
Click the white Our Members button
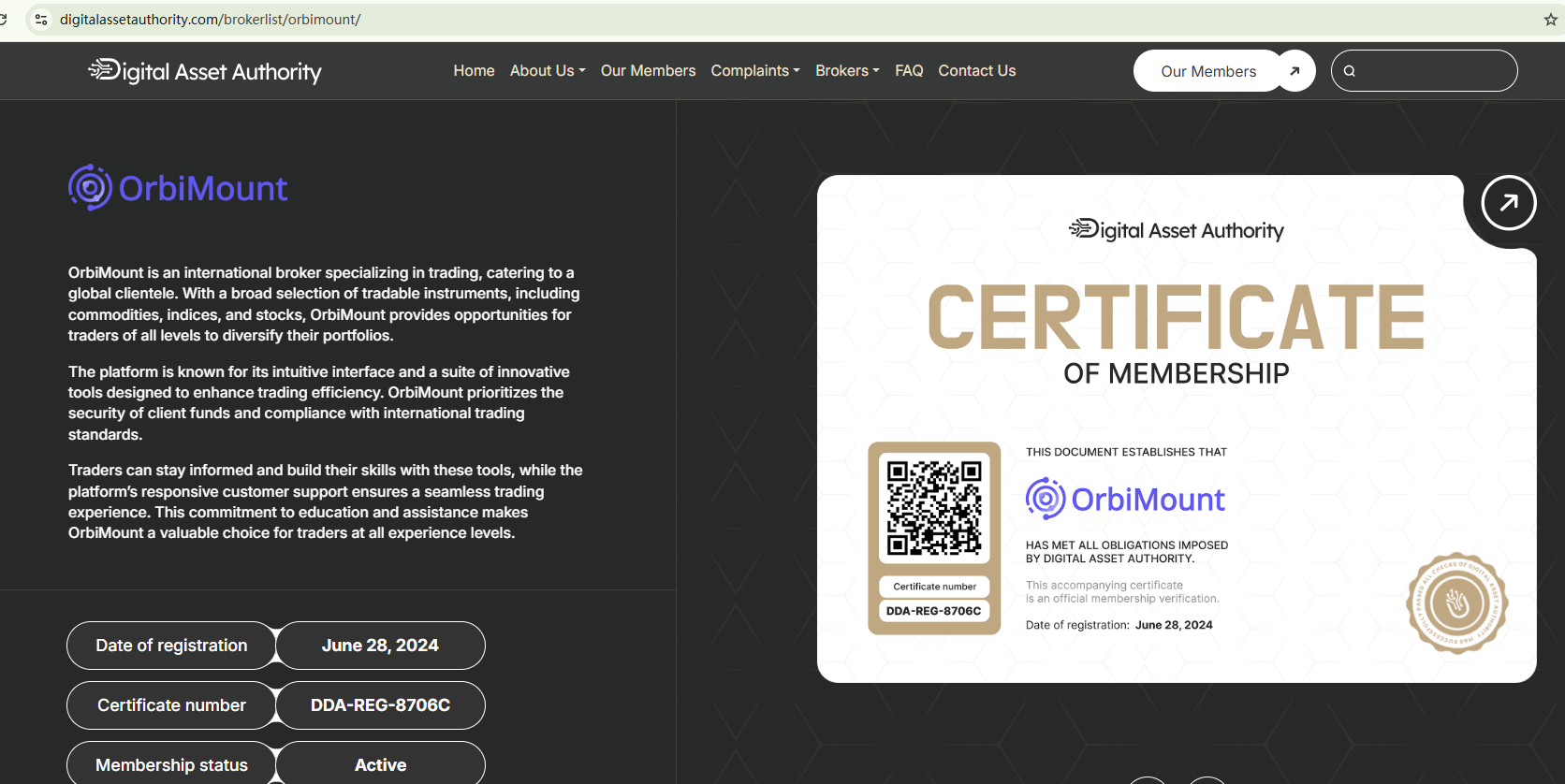pos(1208,71)
